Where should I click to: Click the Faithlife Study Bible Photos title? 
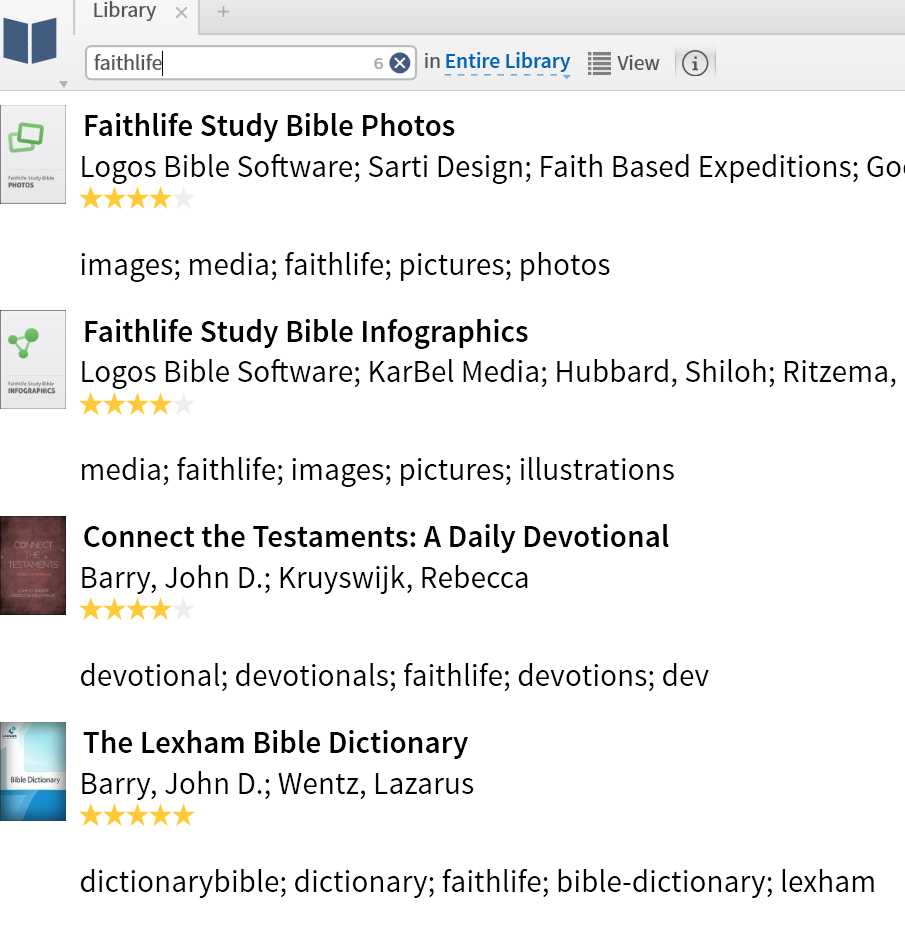(x=269, y=126)
